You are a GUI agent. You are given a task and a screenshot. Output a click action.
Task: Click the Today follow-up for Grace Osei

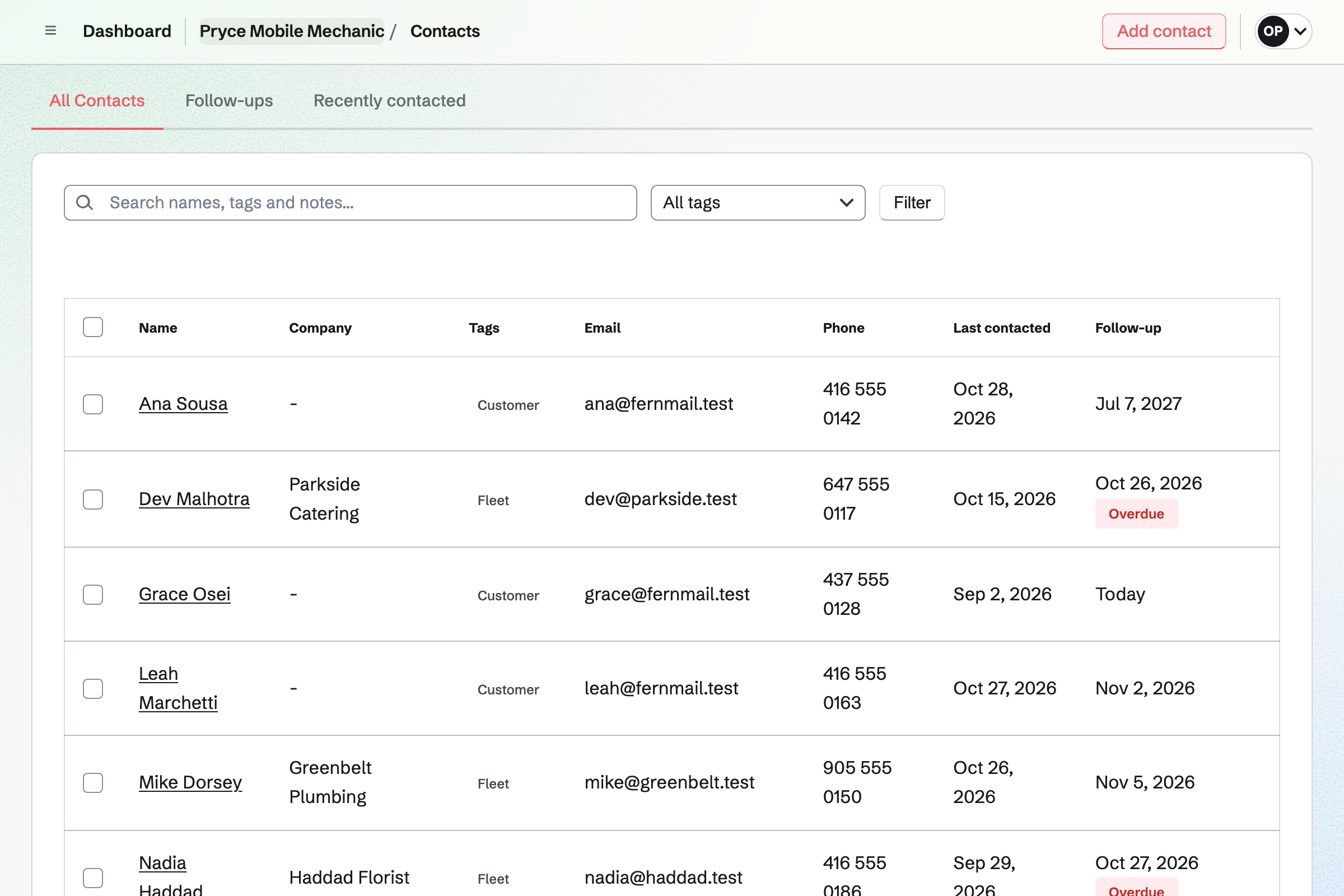pyautogui.click(x=1119, y=594)
